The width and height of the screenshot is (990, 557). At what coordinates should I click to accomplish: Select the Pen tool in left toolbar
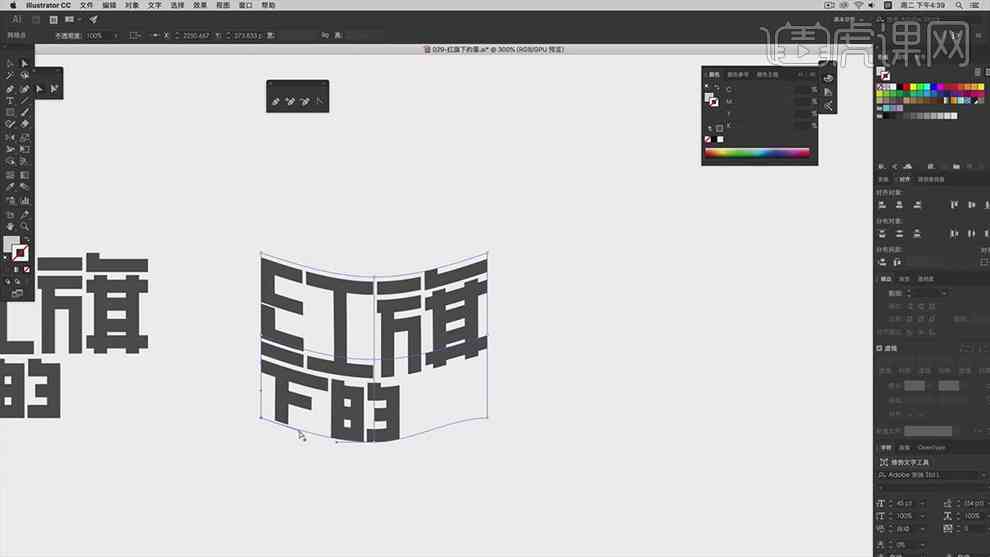pos(10,89)
